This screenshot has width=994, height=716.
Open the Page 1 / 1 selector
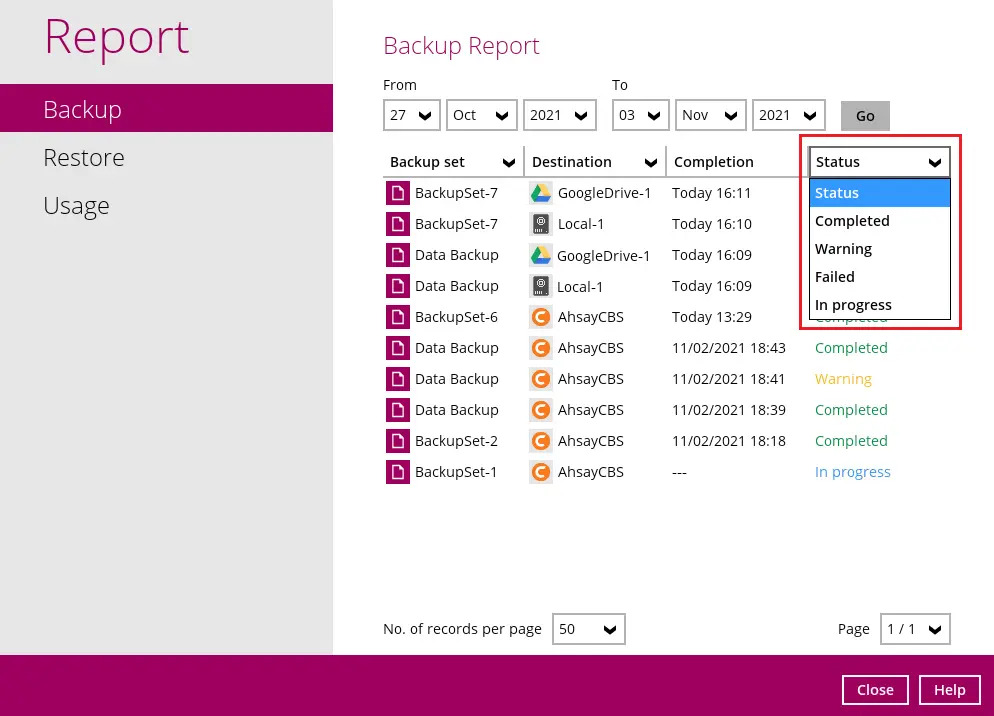click(914, 629)
